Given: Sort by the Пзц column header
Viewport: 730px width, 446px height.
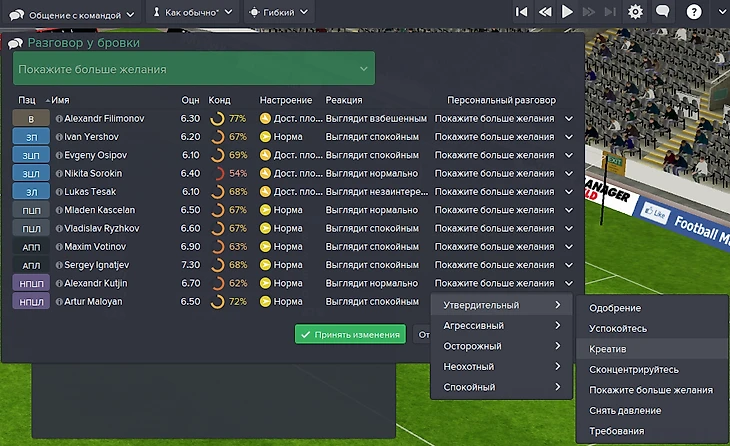Looking at the screenshot, I should click(27, 100).
